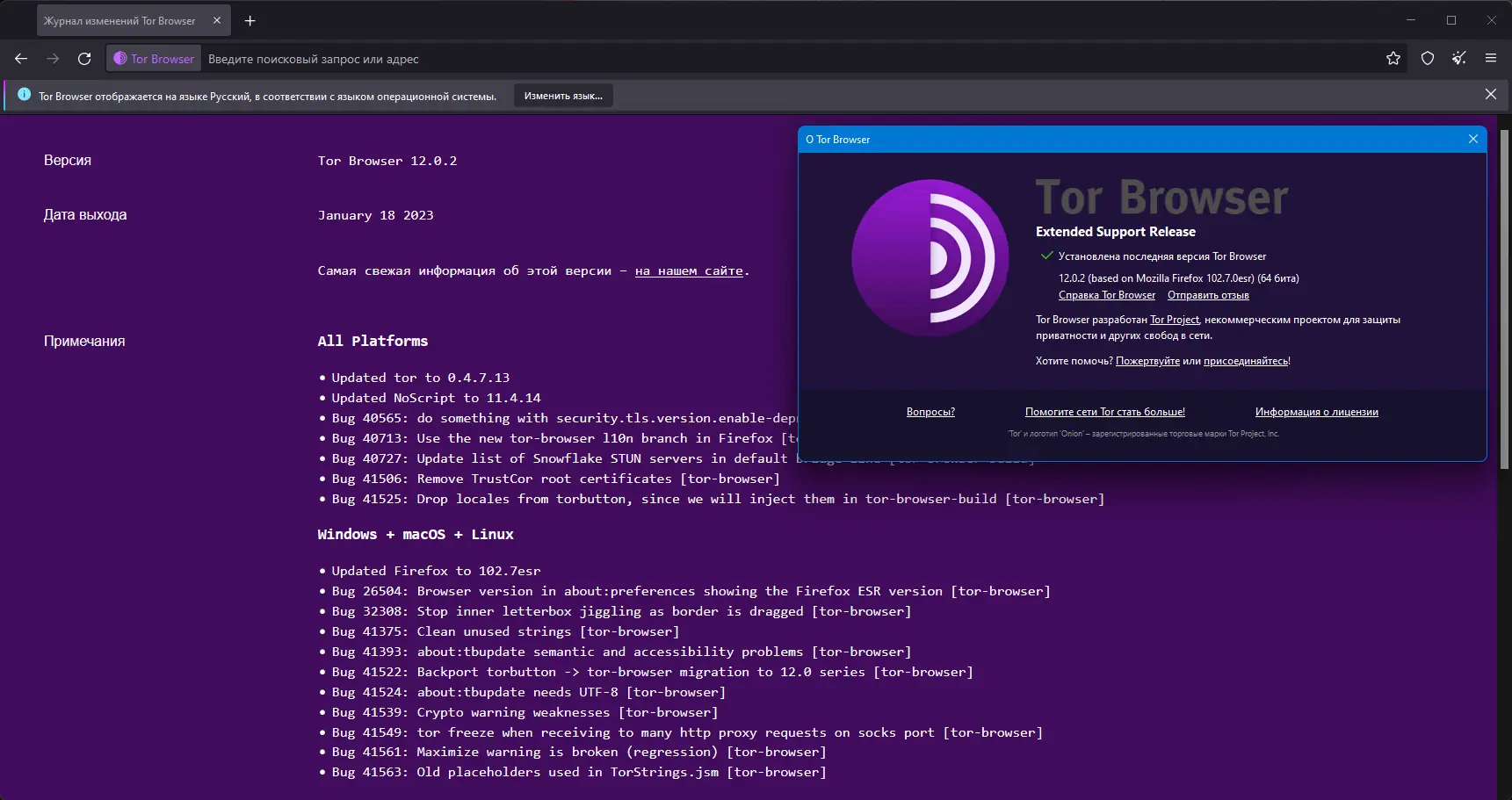The height and width of the screenshot is (800, 1512).
Task: Open the Справка Tor Browser link
Action: [1107, 295]
